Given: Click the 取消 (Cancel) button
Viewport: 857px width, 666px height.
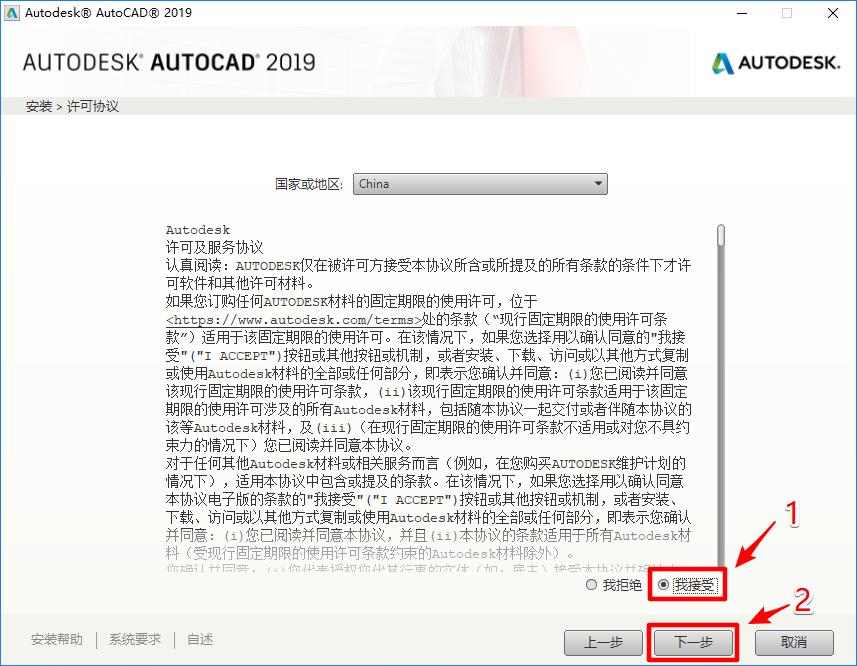Looking at the screenshot, I should (794, 642).
